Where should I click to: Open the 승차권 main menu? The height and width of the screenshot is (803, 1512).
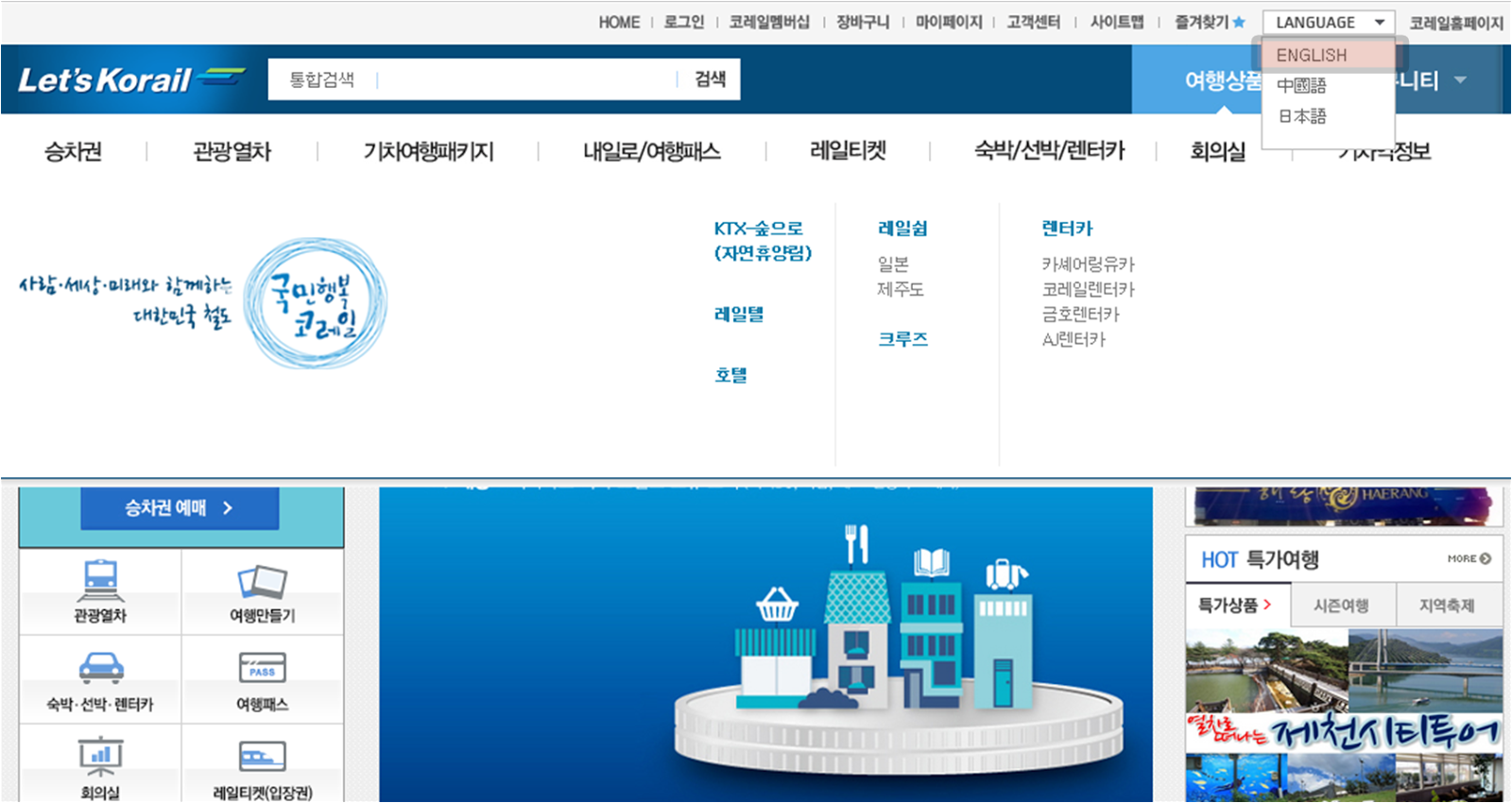[x=73, y=151]
